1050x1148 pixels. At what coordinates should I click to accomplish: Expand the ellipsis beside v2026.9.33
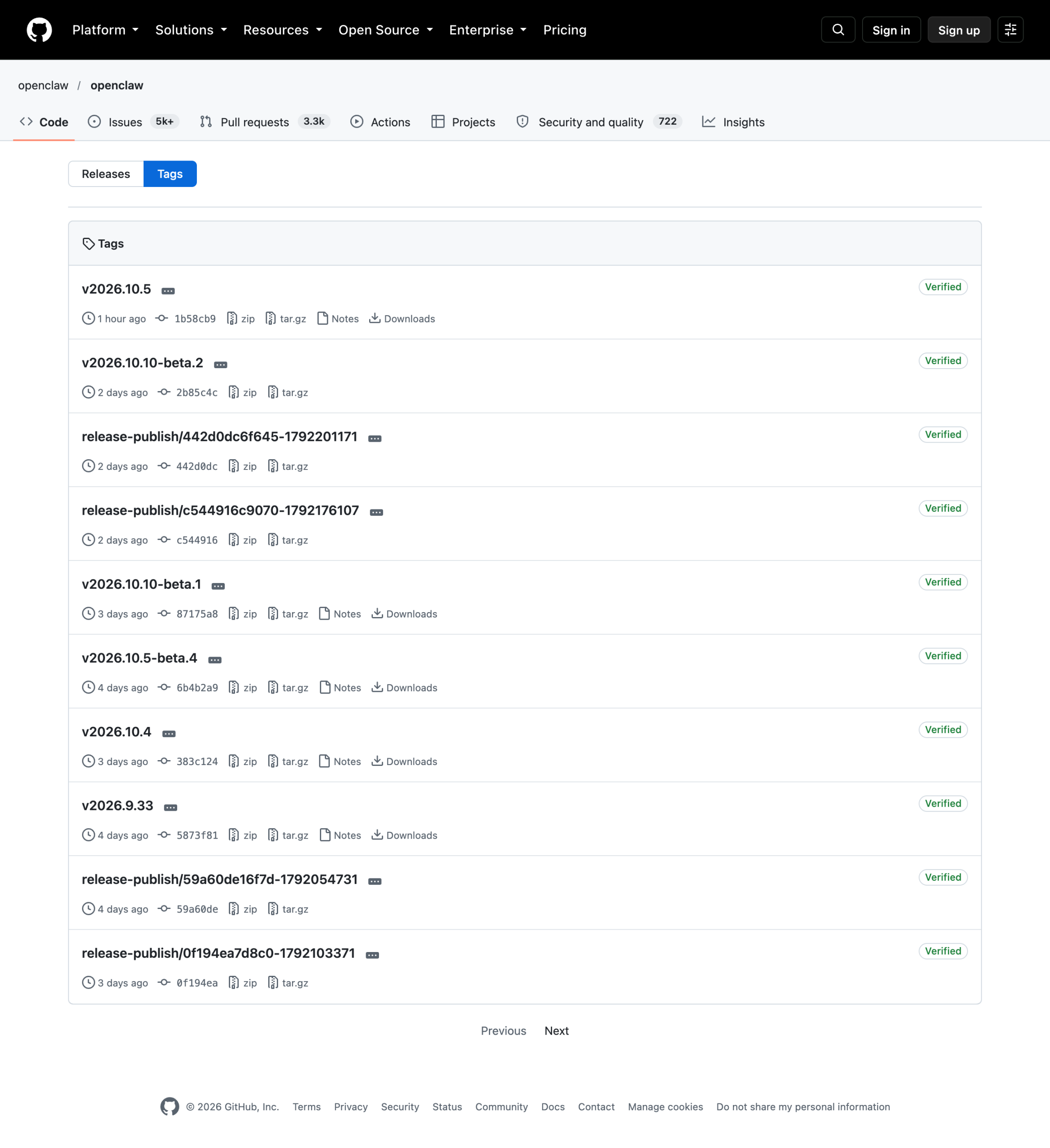(170, 808)
